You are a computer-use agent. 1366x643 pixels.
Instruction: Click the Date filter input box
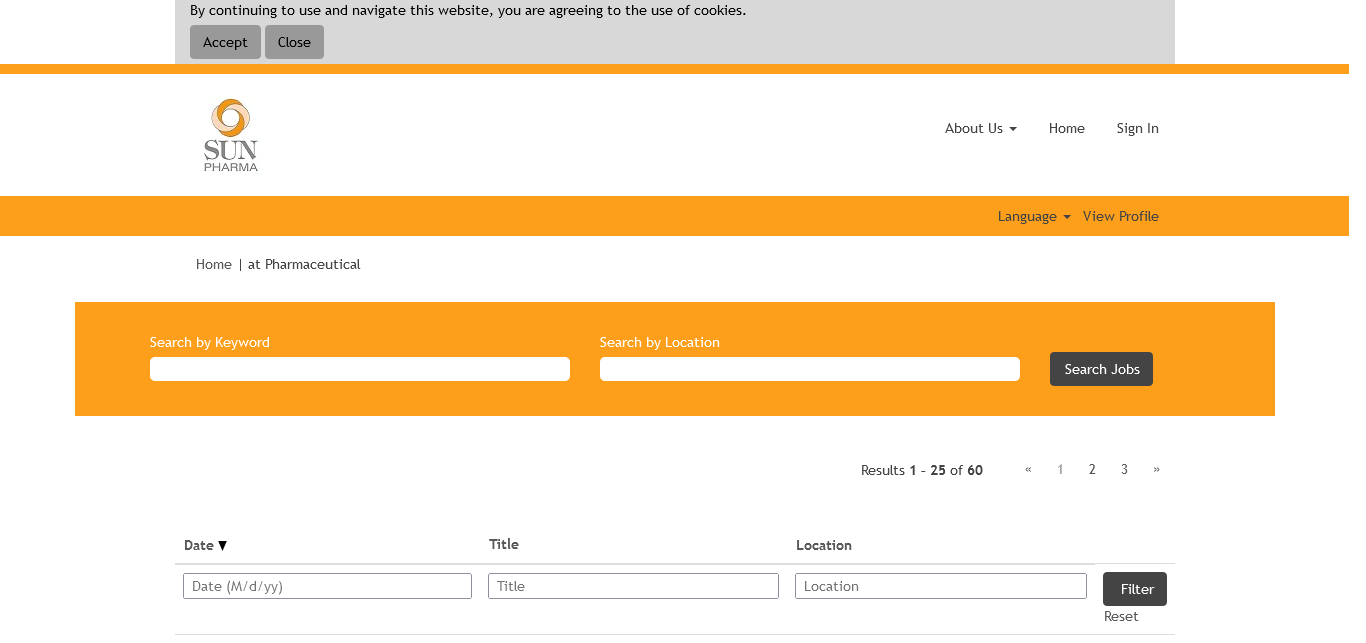pos(327,586)
